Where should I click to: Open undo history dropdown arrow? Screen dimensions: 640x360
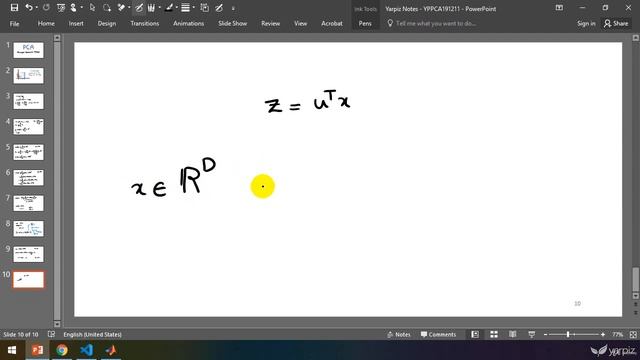pos(37,8)
